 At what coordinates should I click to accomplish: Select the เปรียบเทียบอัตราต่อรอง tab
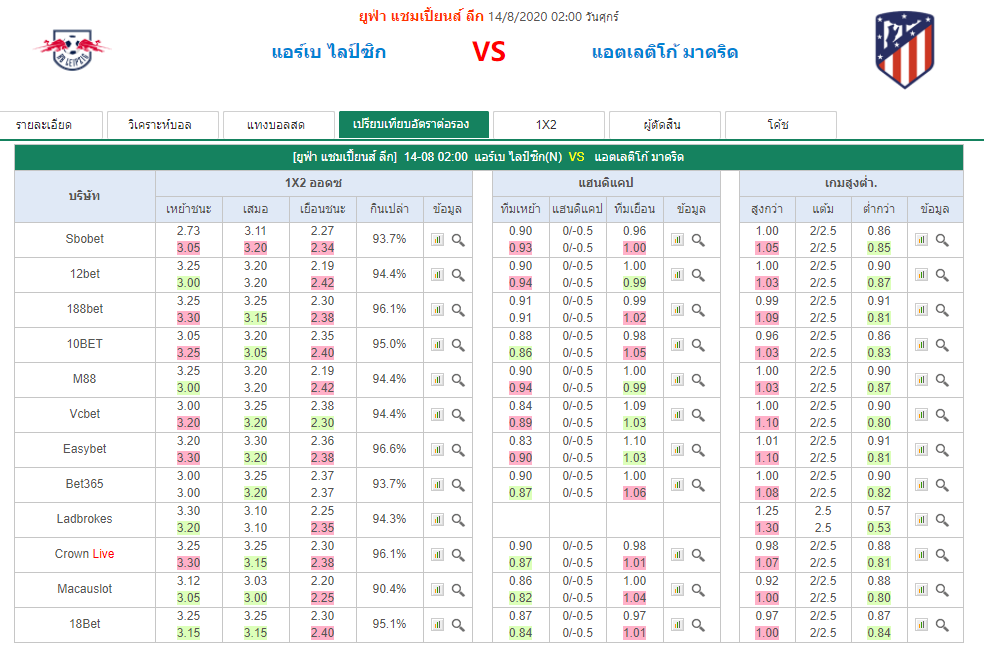coord(414,124)
